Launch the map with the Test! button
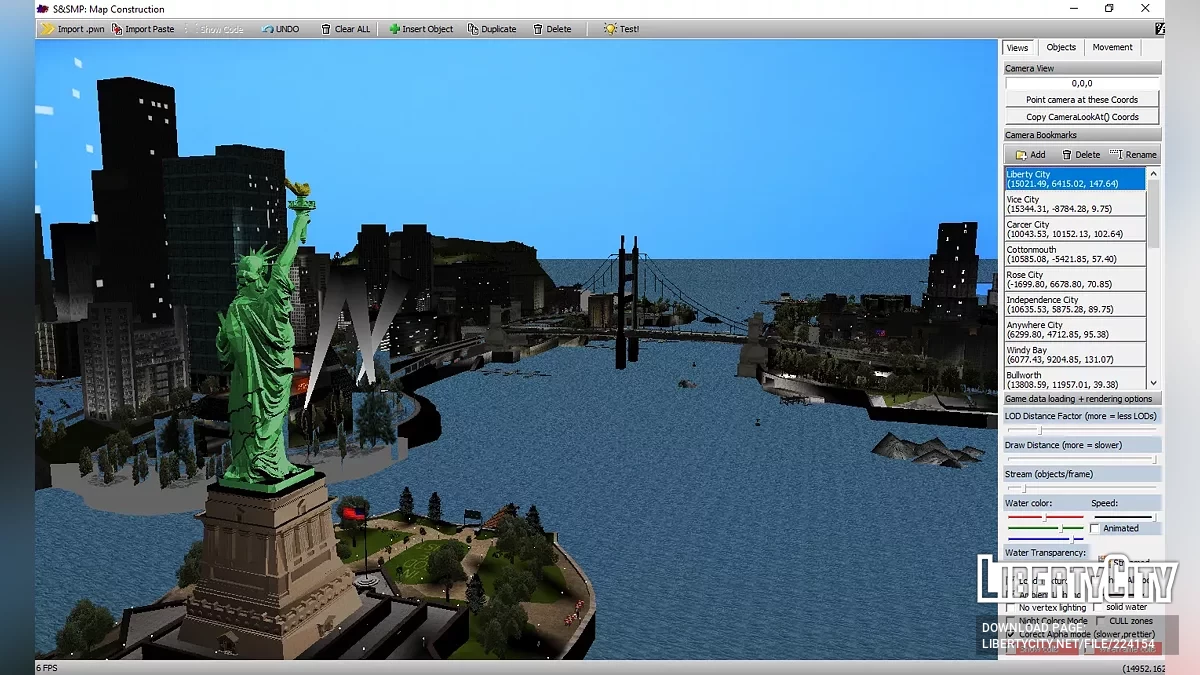Image resolution: width=1200 pixels, height=675 pixels. (x=621, y=29)
